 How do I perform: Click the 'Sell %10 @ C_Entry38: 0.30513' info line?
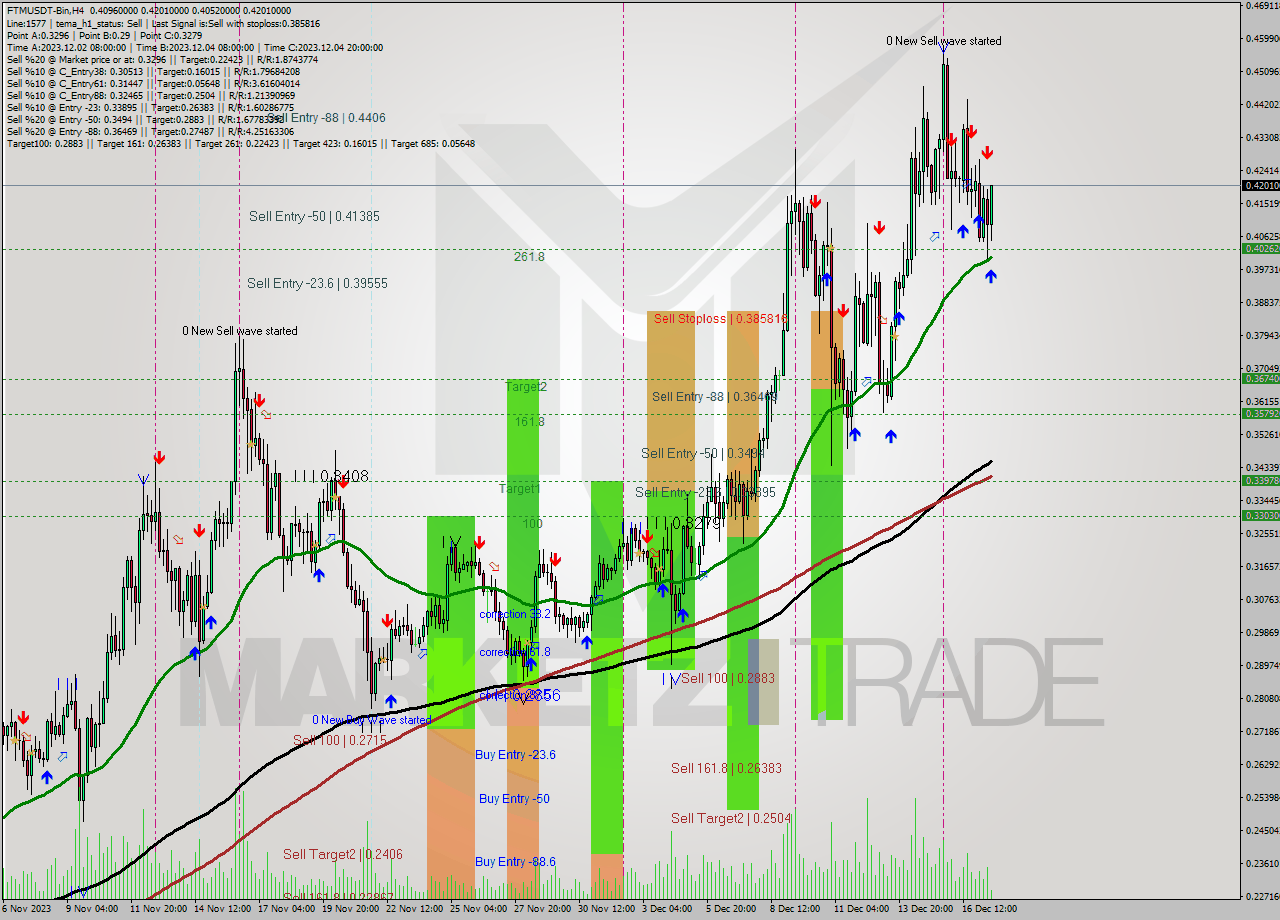tap(153, 71)
